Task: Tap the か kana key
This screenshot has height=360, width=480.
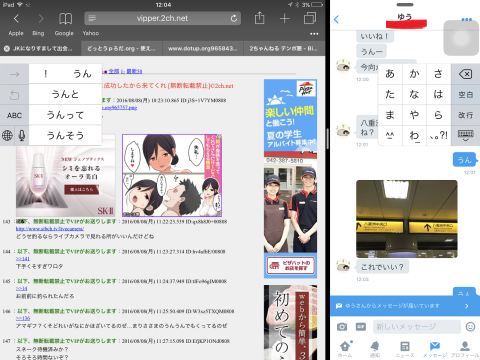Action: pyautogui.click(x=414, y=74)
